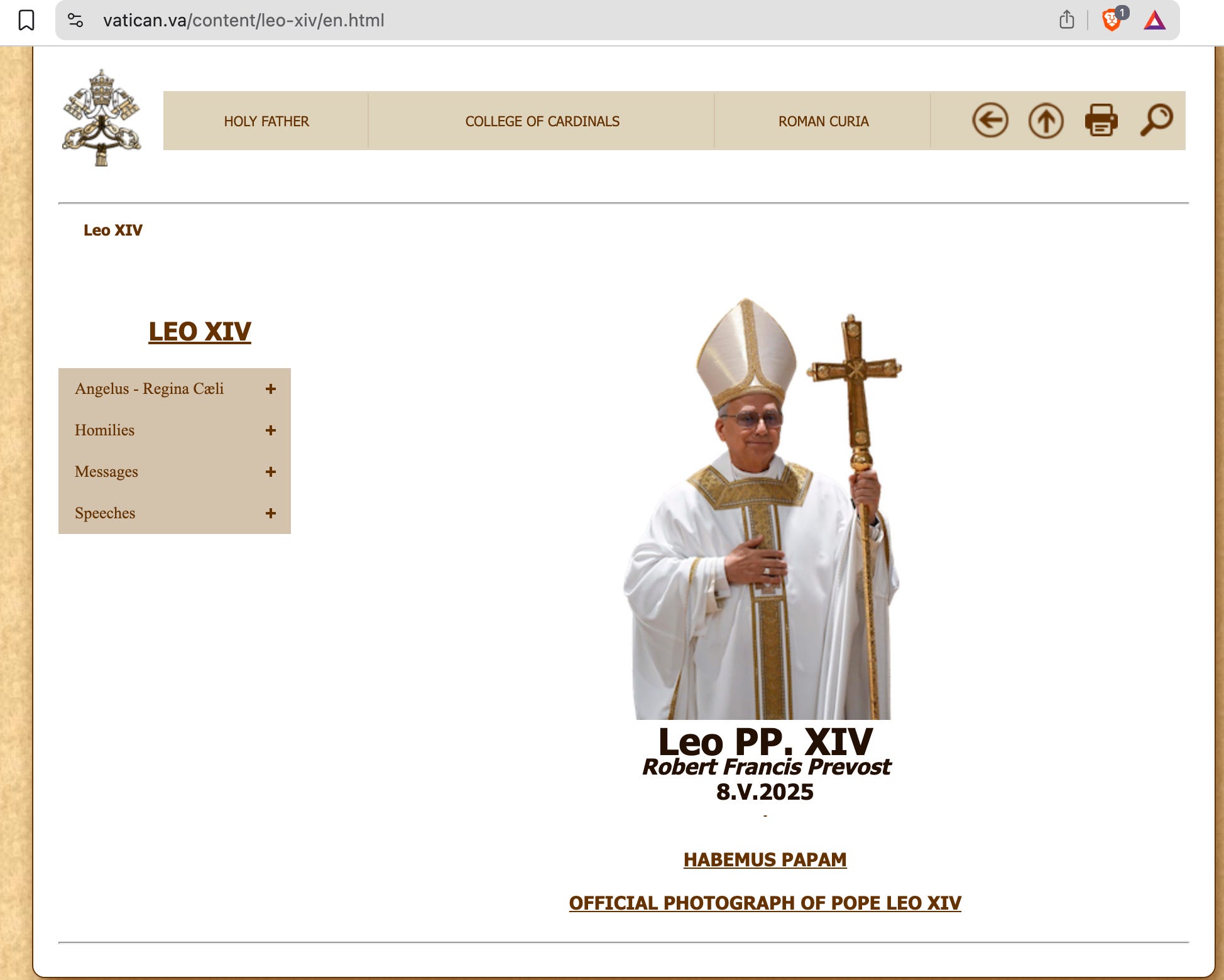Click the Robert Francis Prevost text
1224x980 pixels.
765,766
